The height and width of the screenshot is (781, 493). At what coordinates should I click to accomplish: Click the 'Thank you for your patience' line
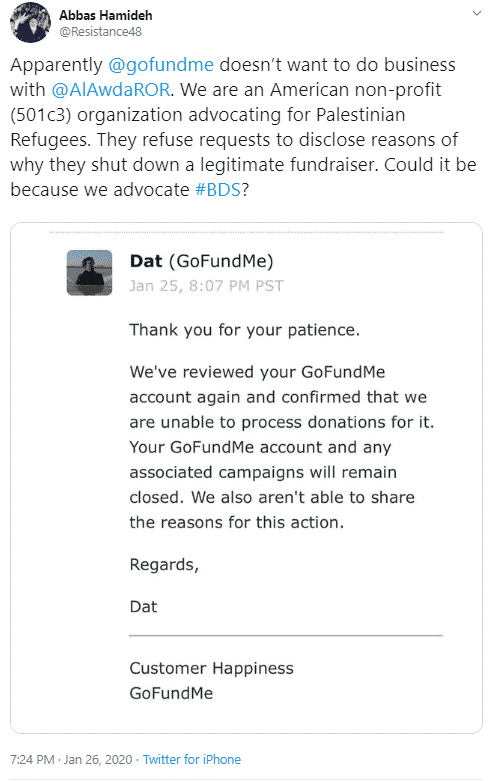pos(245,330)
